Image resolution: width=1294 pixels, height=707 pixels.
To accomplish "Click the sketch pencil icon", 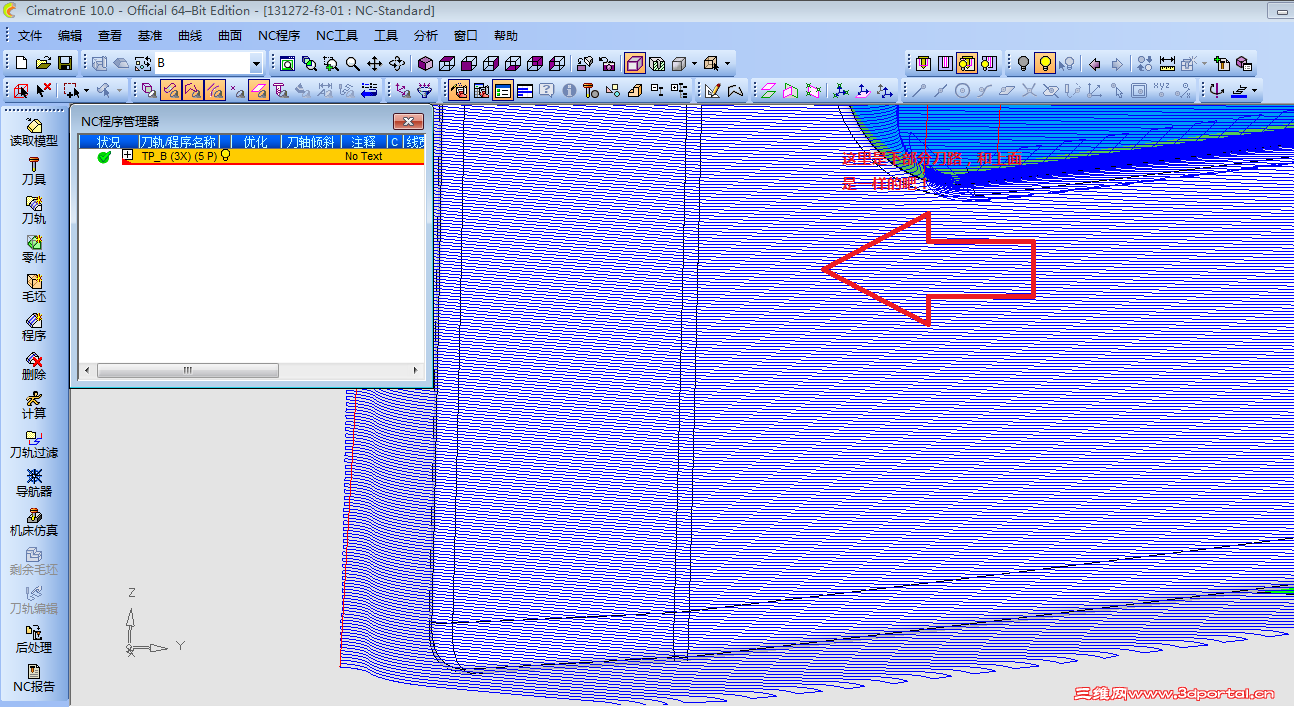I will 713,90.
